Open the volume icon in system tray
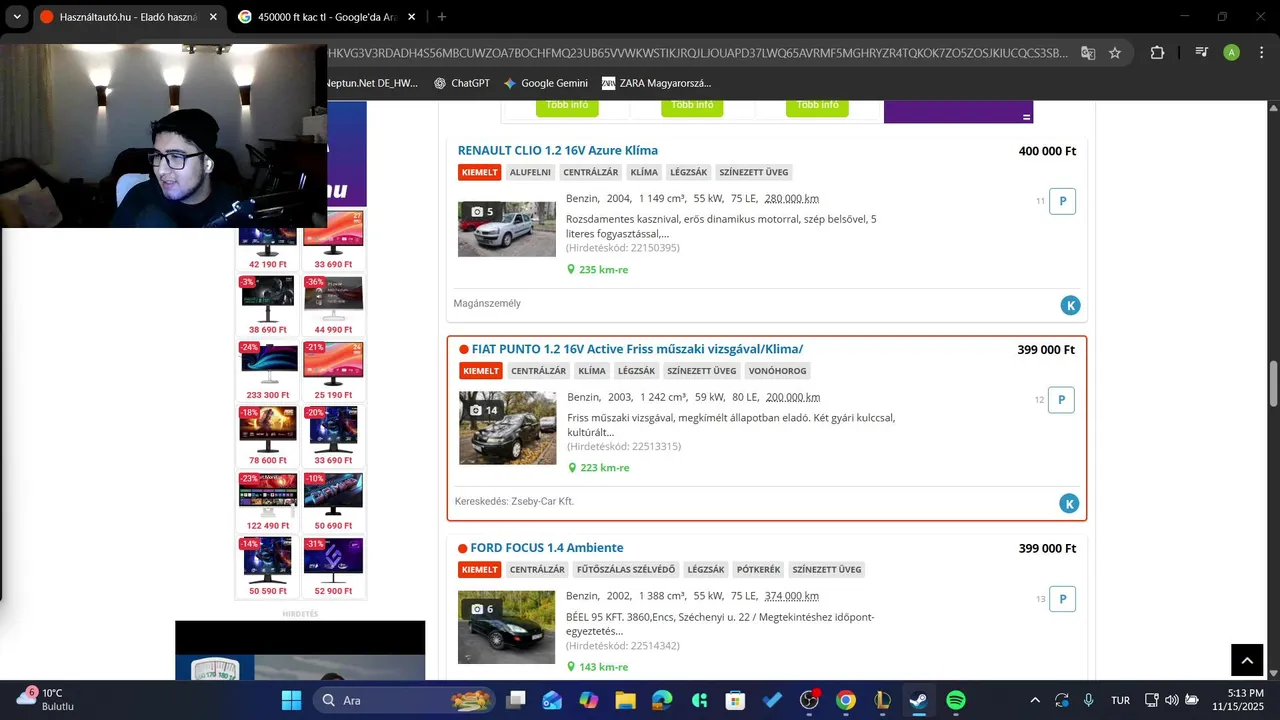Image resolution: width=1280 pixels, height=720 pixels. click(1172, 700)
